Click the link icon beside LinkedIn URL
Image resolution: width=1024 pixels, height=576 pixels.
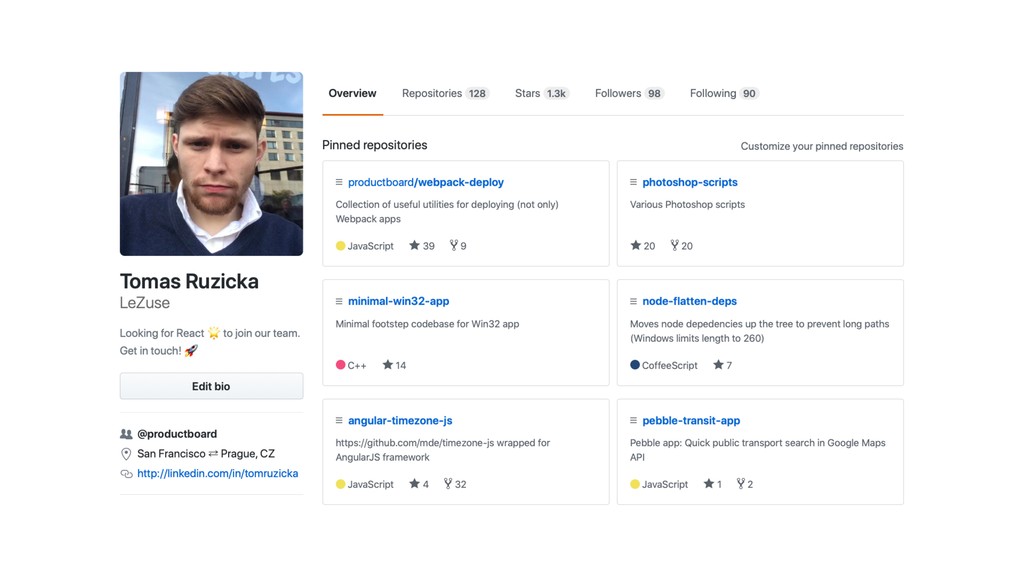click(x=126, y=474)
